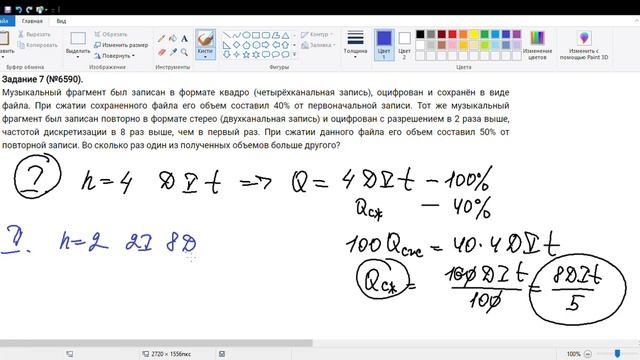This screenshot has width=640, height=360.
Task: Pick the purple color swatch
Action: point(516,34)
